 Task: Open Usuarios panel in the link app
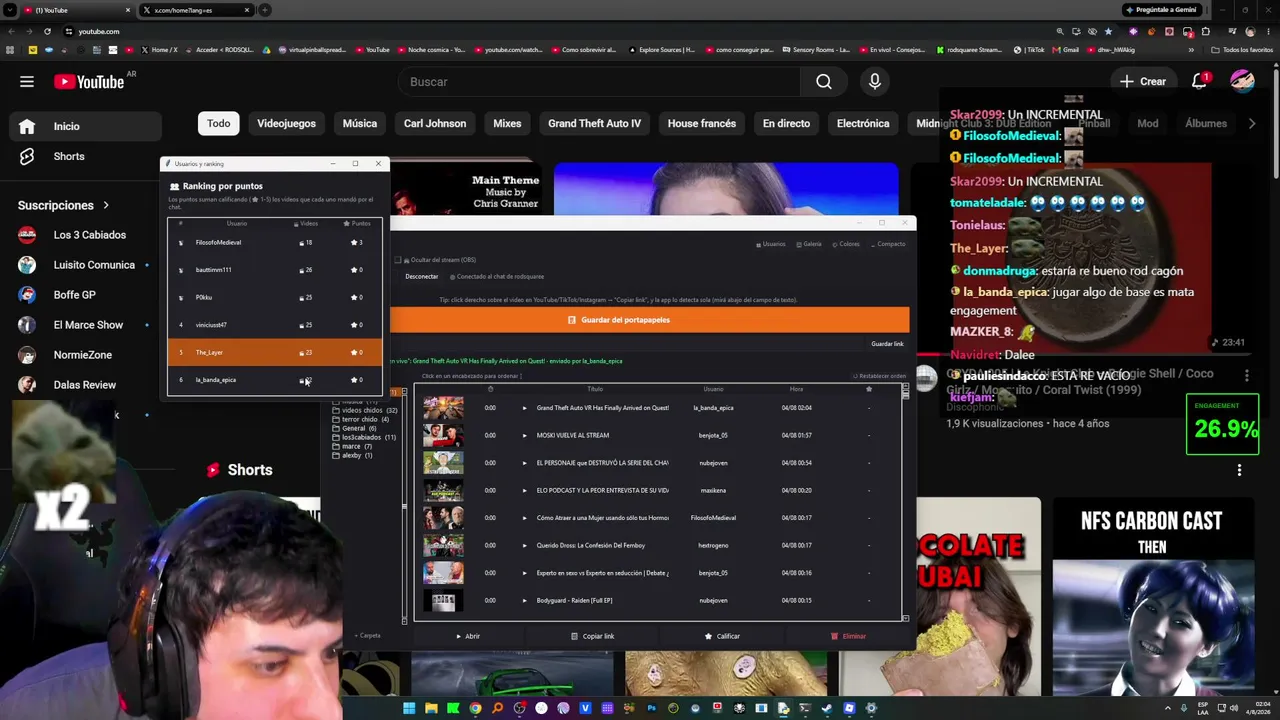click(770, 244)
